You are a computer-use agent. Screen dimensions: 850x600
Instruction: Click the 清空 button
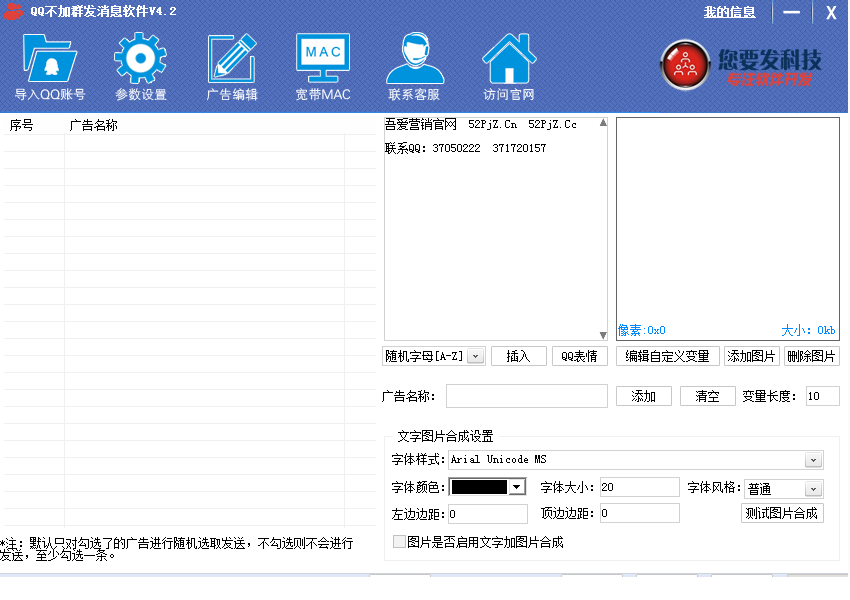pos(707,396)
